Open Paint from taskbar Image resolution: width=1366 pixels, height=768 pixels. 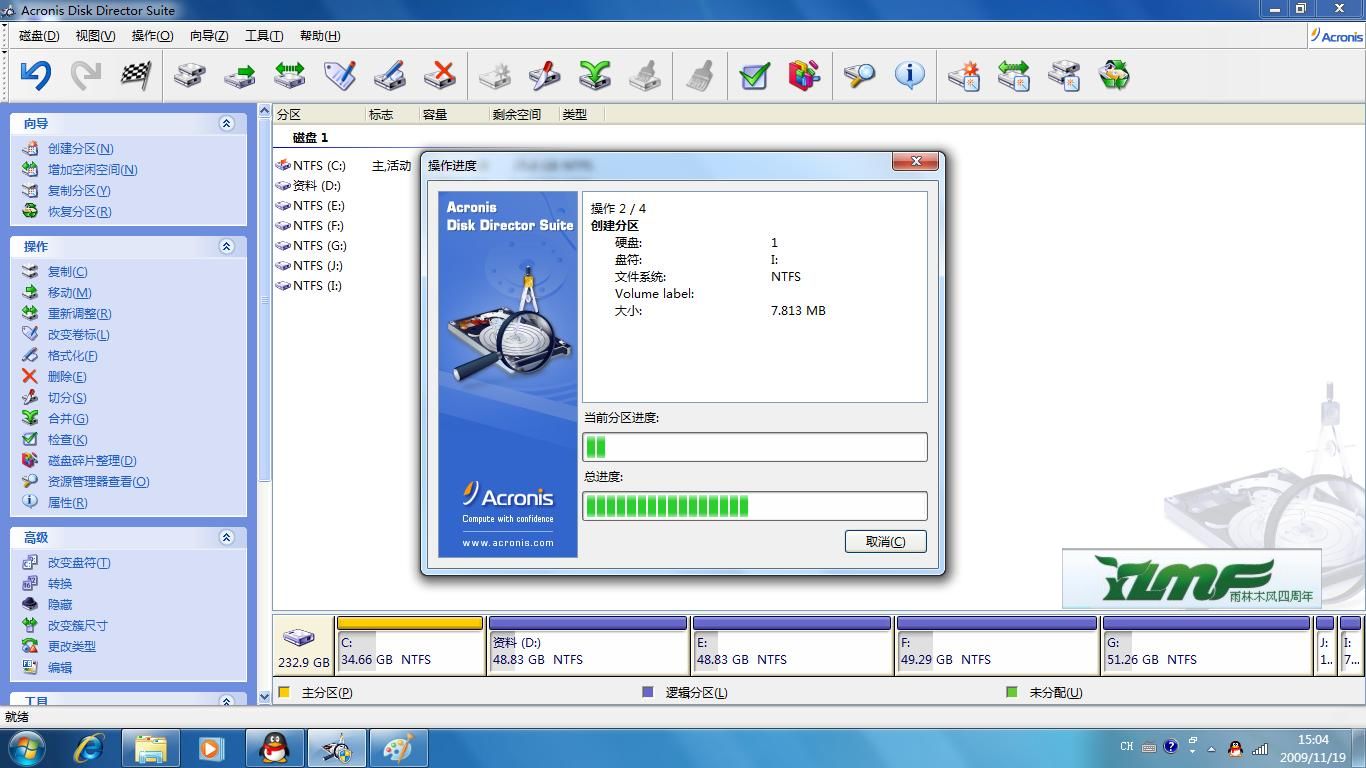[x=398, y=748]
